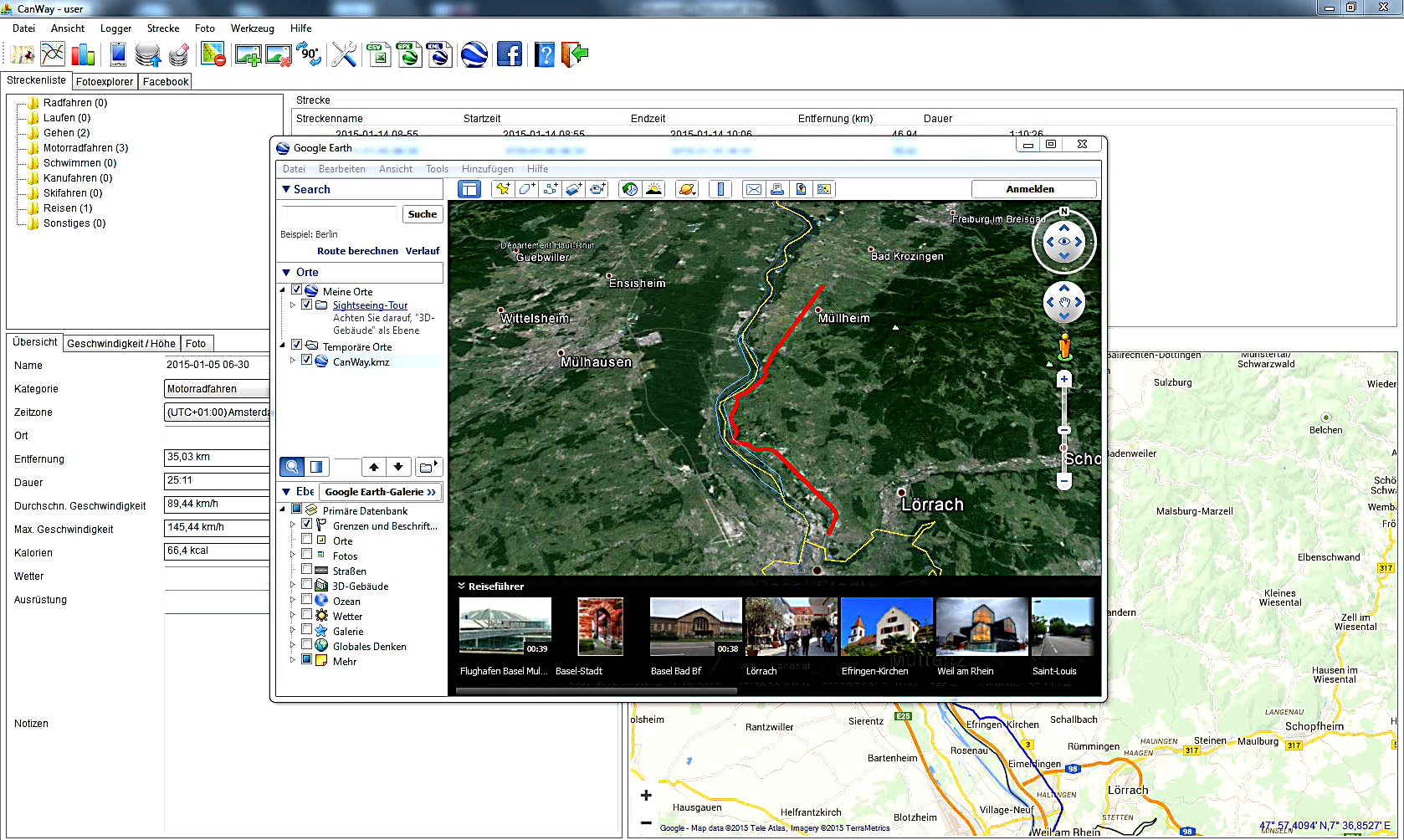The height and width of the screenshot is (840, 1404).
Task: Toggle the Grenzen und Beschriftungen layer checkbox
Action: pyautogui.click(x=306, y=525)
